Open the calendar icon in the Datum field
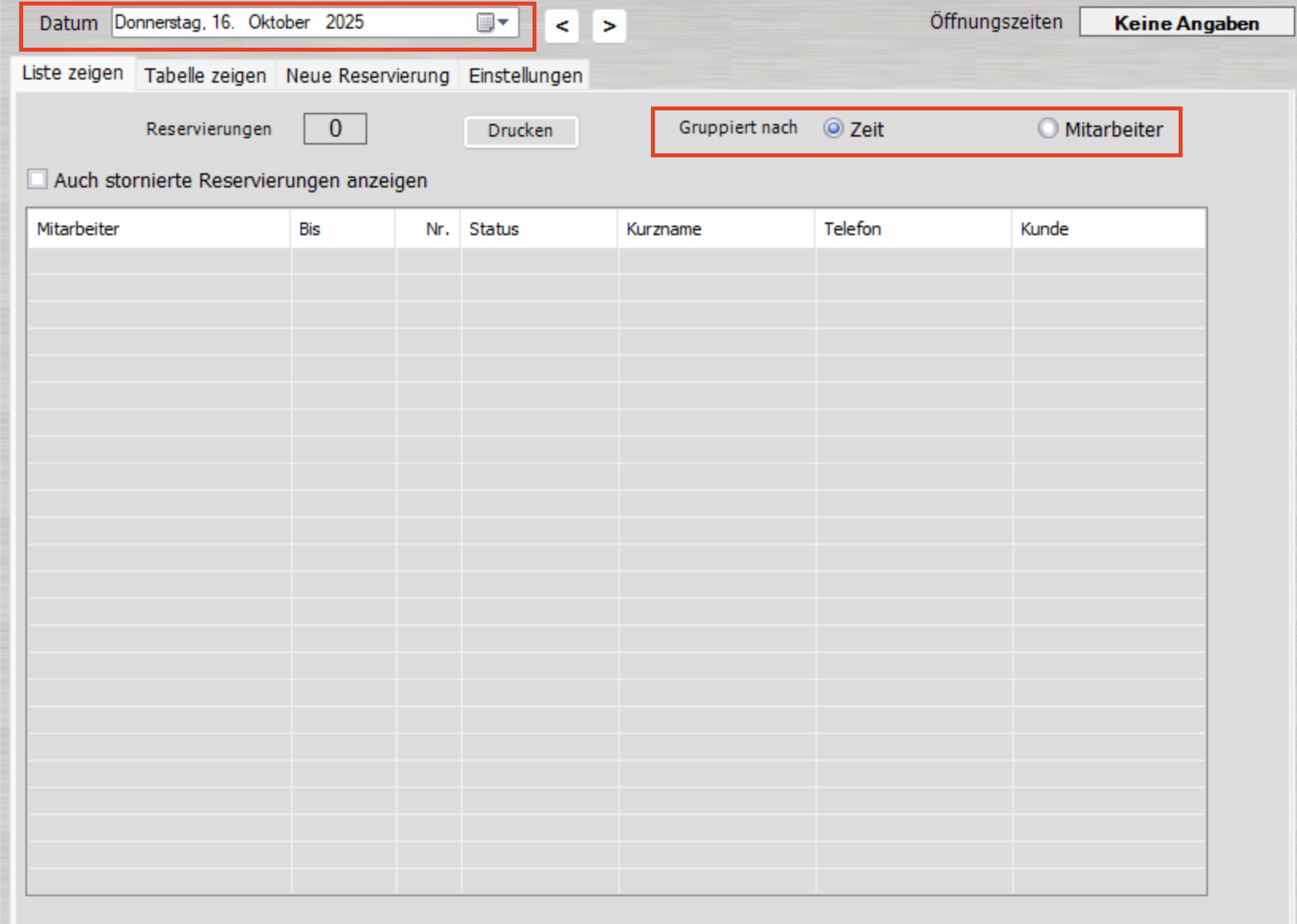 pos(487,22)
